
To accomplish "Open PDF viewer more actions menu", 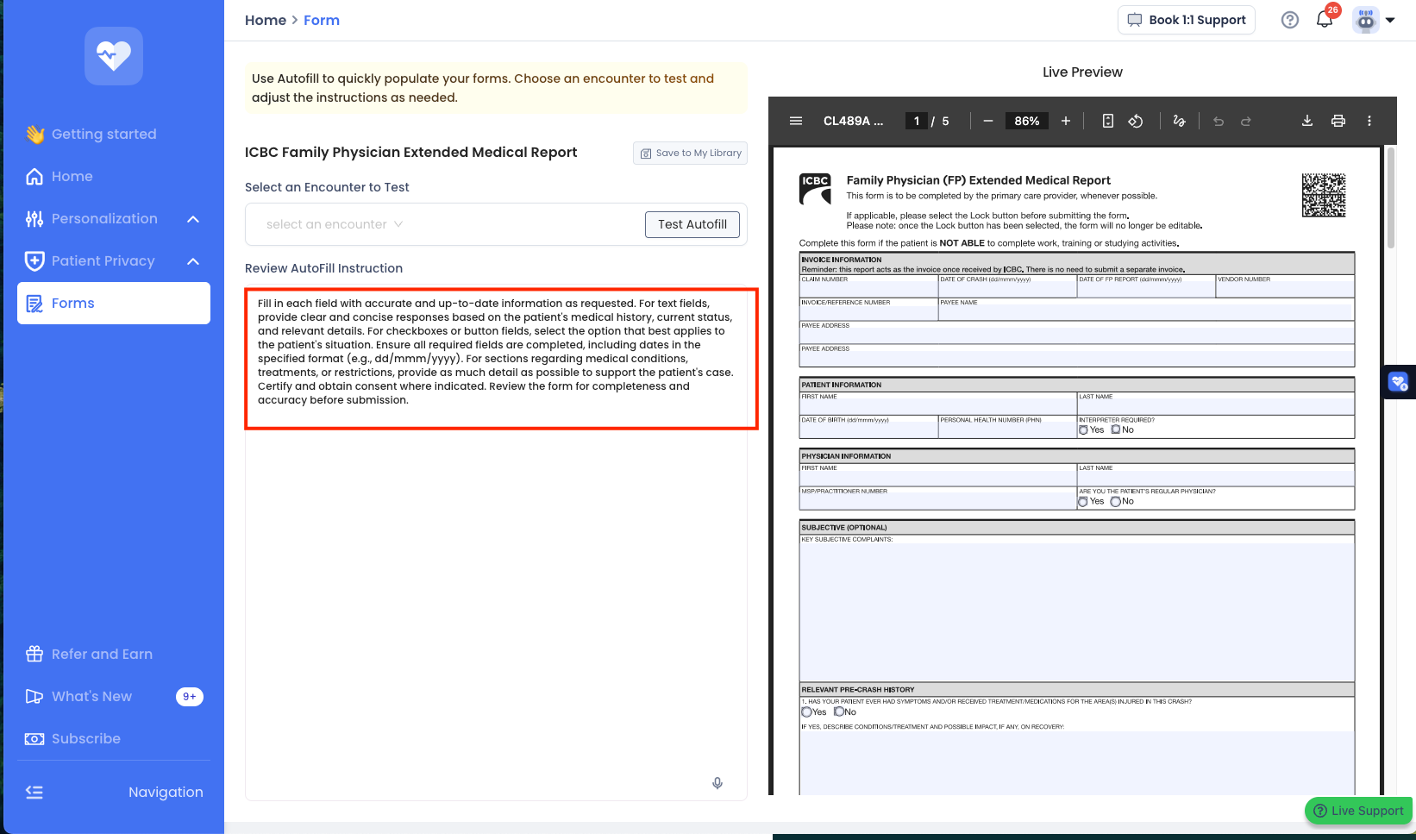I will point(1369,121).
